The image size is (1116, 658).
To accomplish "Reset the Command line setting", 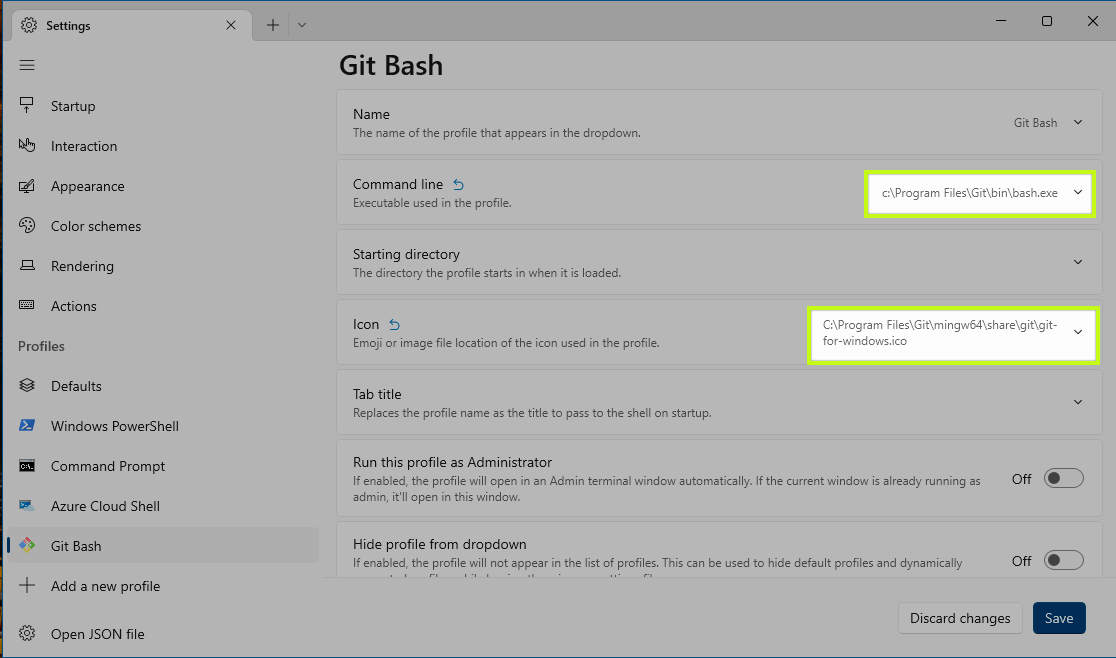I will pos(458,183).
